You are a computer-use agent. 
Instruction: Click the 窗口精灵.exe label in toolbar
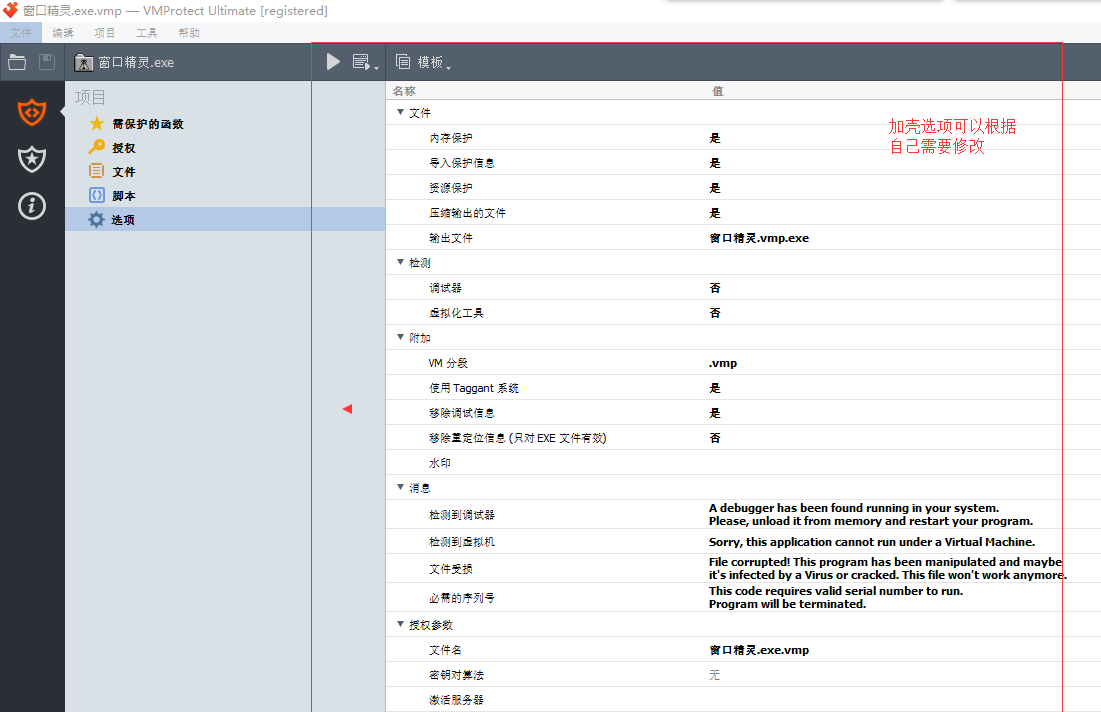coord(136,62)
